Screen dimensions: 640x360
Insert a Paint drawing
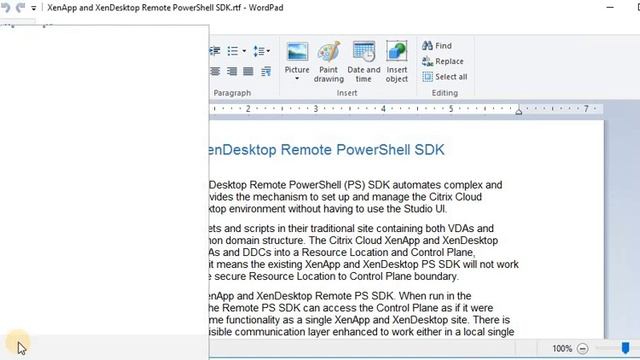click(329, 62)
